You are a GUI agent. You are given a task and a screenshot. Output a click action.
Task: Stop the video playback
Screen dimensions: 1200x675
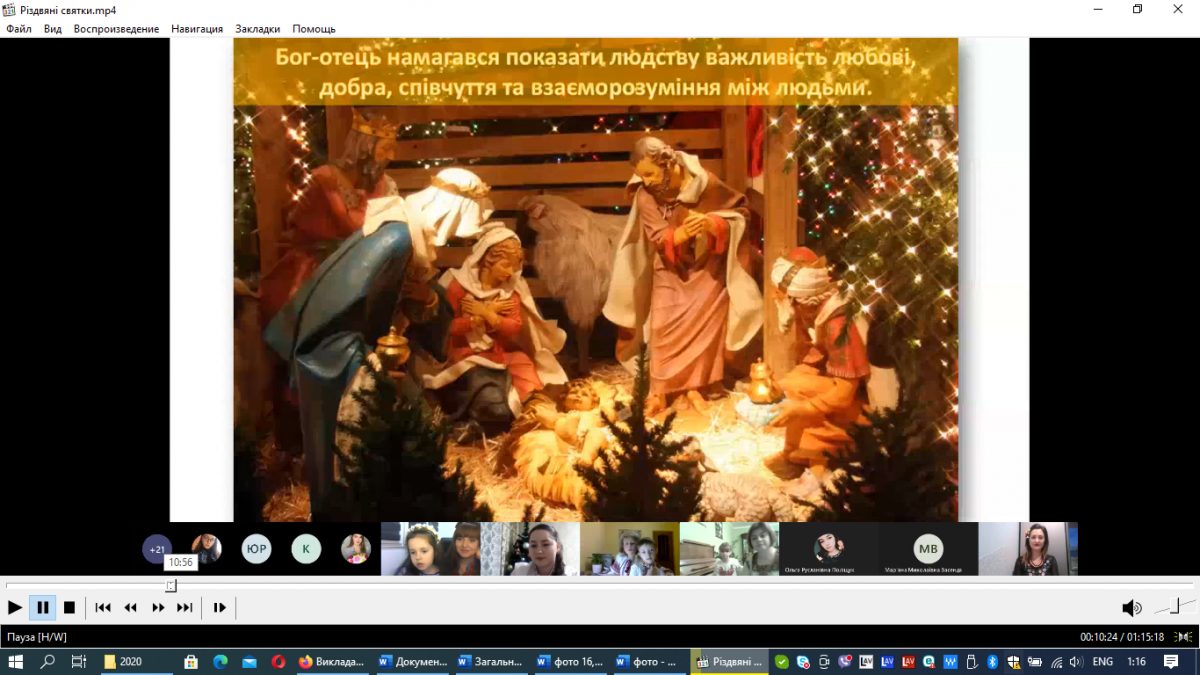[69, 607]
